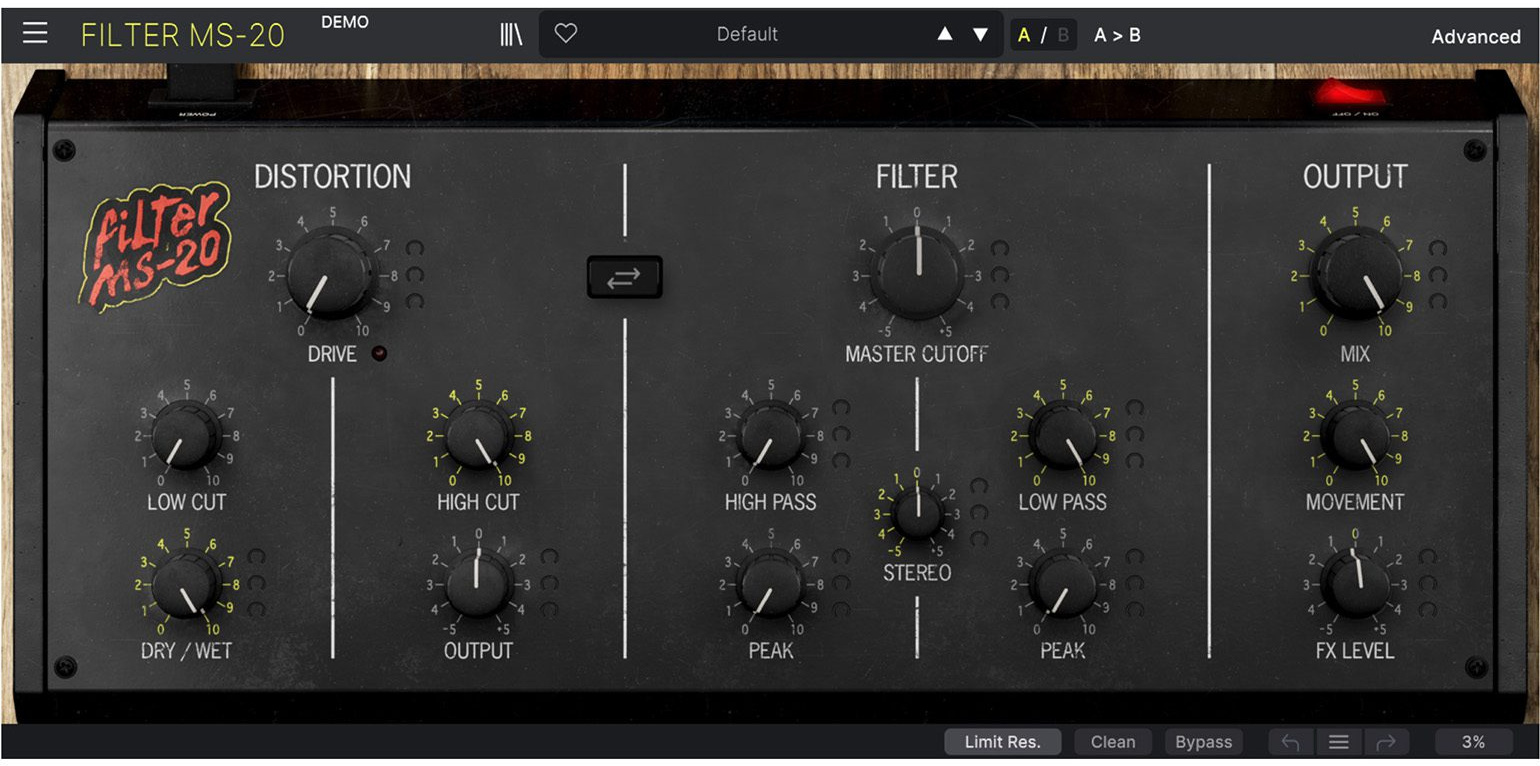The image size is (1540, 766).
Task: Click the FX Level knob
Action: point(1356,584)
